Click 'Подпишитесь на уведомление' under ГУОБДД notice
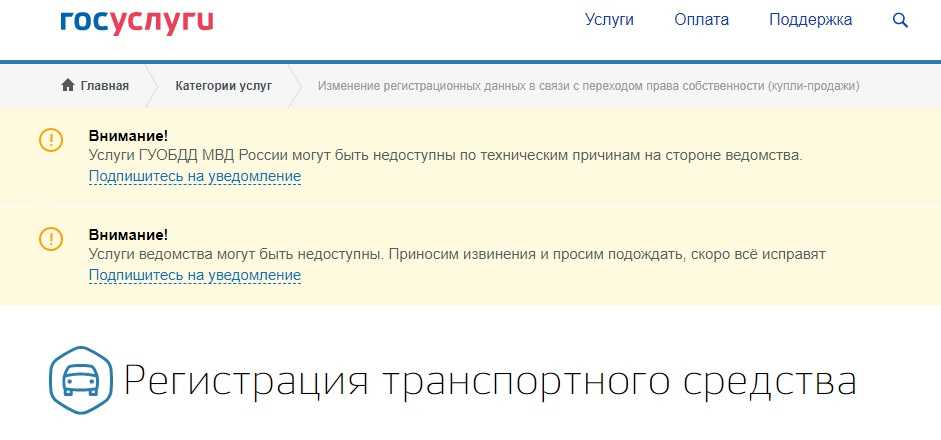The height and width of the screenshot is (440, 941). click(x=194, y=176)
